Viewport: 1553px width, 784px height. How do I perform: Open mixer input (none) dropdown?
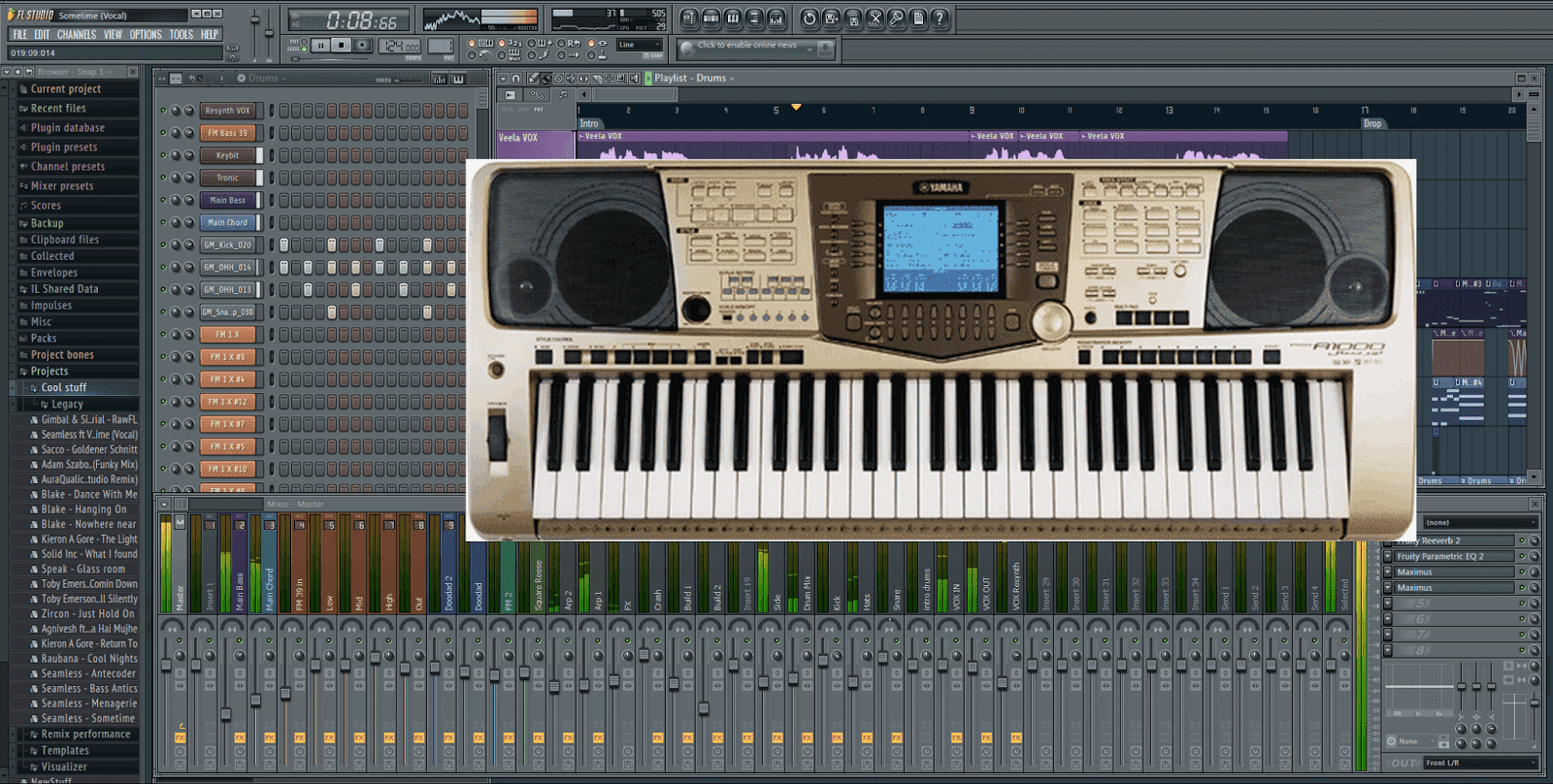pos(1481,522)
